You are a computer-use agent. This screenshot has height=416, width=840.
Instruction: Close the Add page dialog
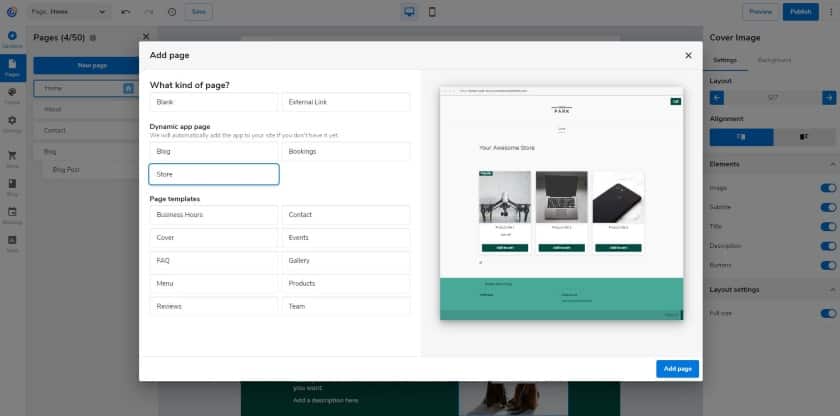pyautogui.click(x=688, y=55)
